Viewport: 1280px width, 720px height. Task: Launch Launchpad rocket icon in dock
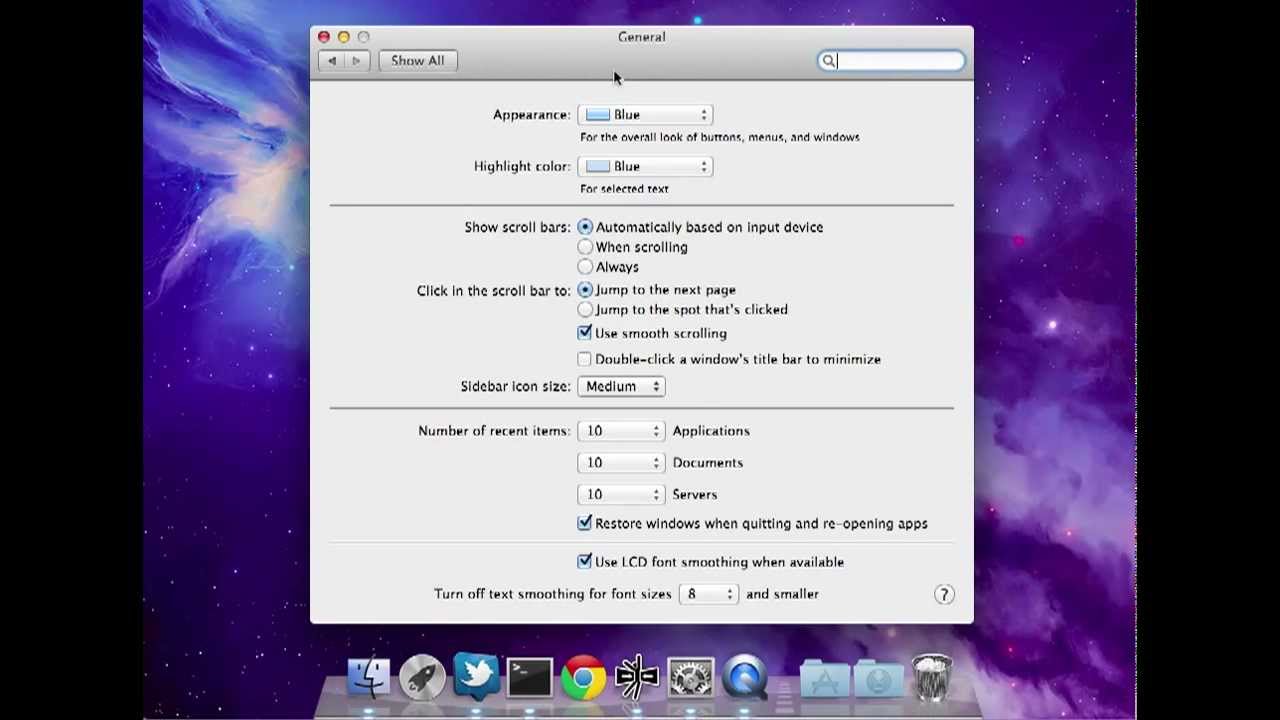click(422, 678)
